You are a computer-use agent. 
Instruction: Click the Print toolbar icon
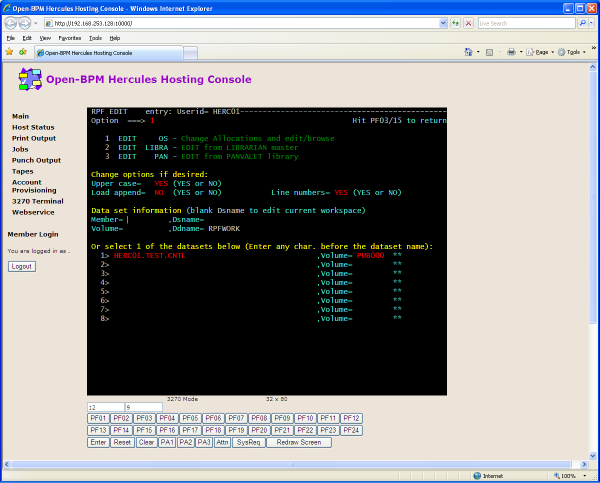click(511, 52)
